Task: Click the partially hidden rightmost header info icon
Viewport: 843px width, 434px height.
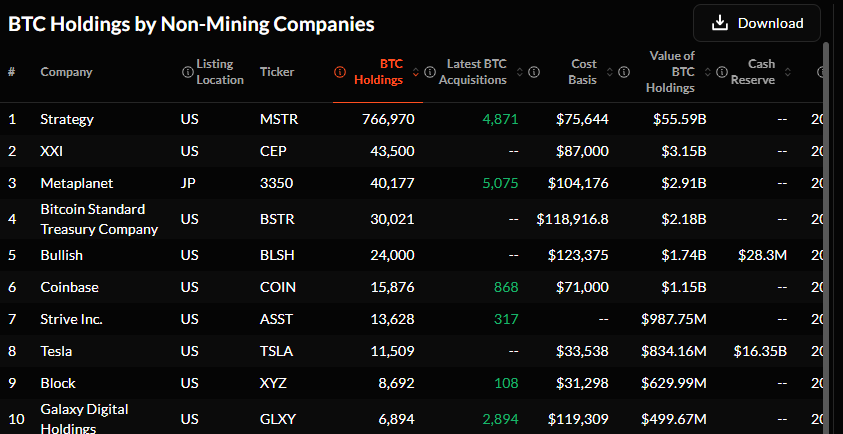Action: [821, 72]
